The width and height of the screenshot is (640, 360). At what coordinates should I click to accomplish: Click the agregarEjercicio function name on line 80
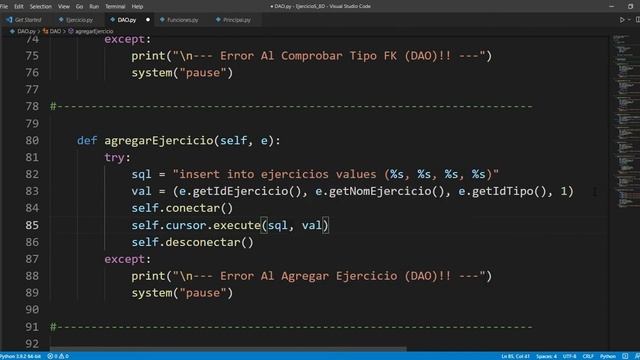(x=159, y=140)
